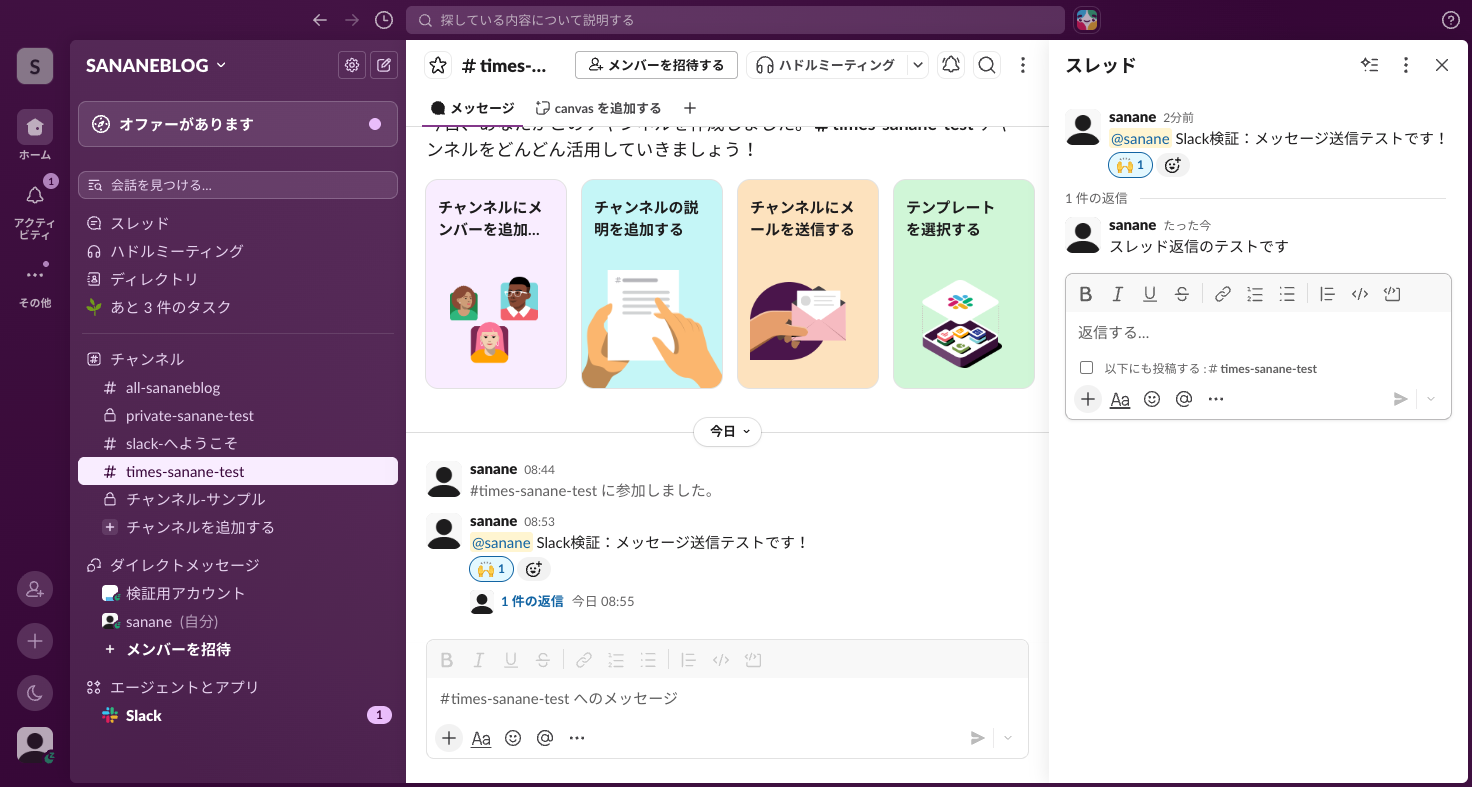Open the More (その他) rail item

pyautogui.click(x=34, y=285)
